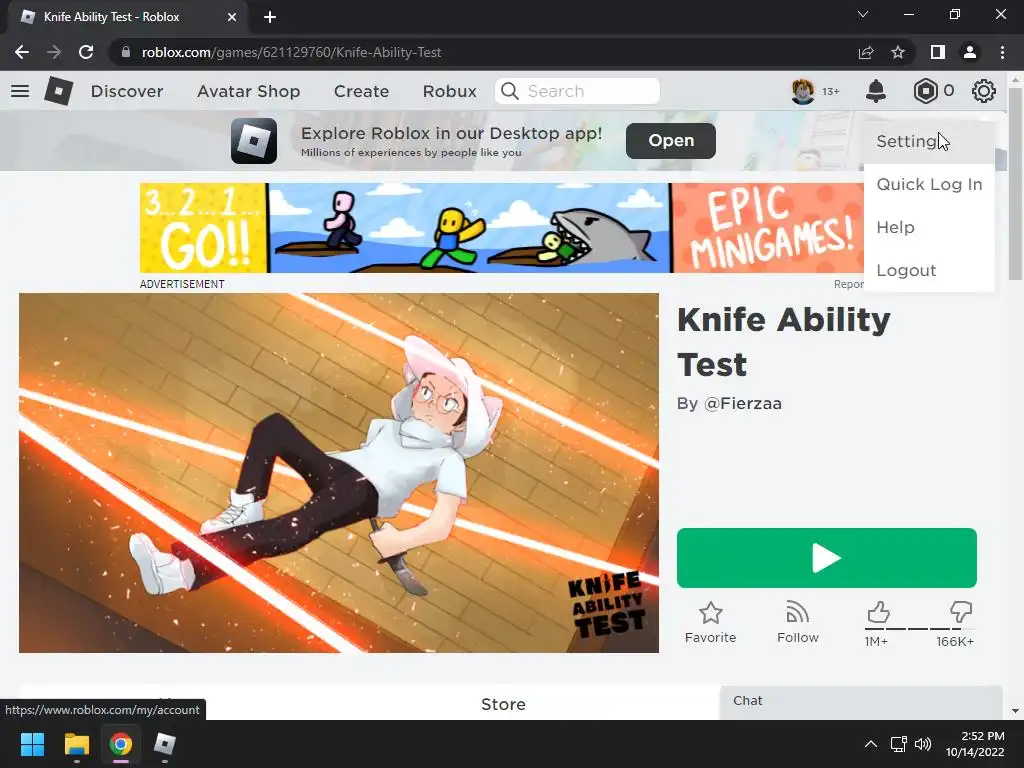Open the tab search dropdown arrow
This screenshot has width=1024, height=768.
pyautogui.click(x=863, y=14)
